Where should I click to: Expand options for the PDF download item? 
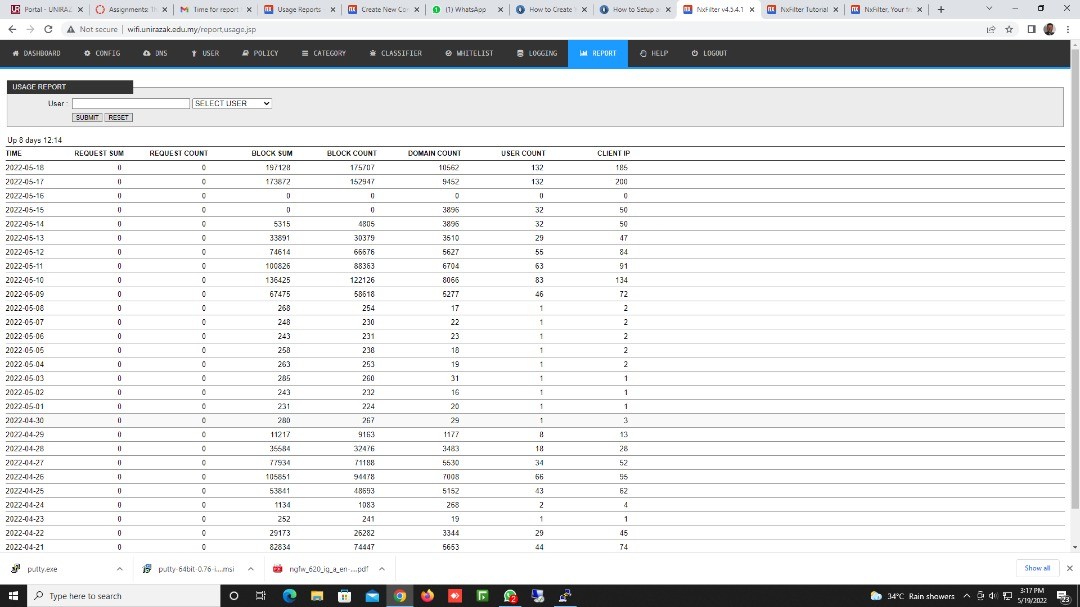click(x=381, y=568)
